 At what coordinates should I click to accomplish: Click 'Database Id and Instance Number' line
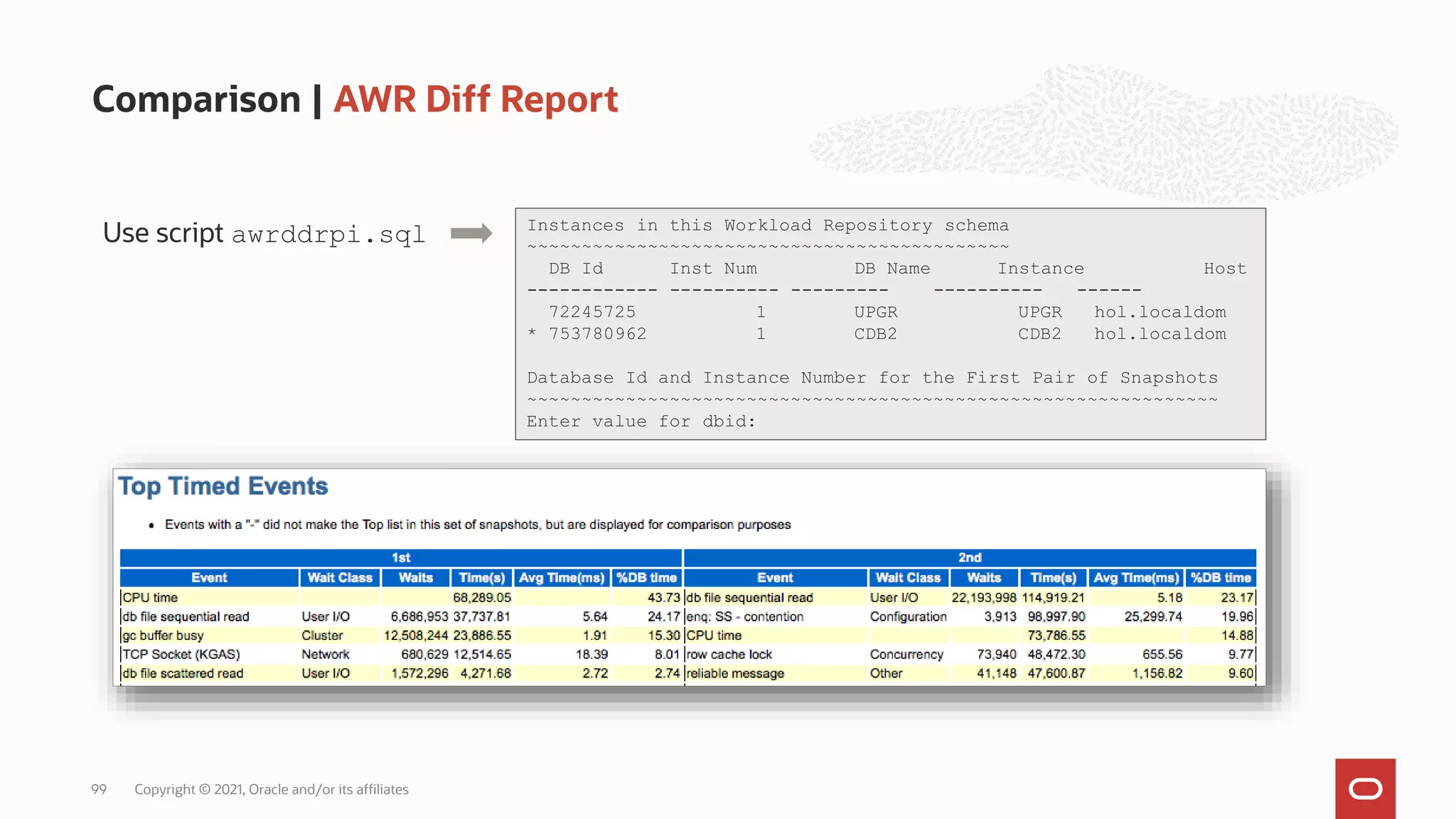[872, 378]
